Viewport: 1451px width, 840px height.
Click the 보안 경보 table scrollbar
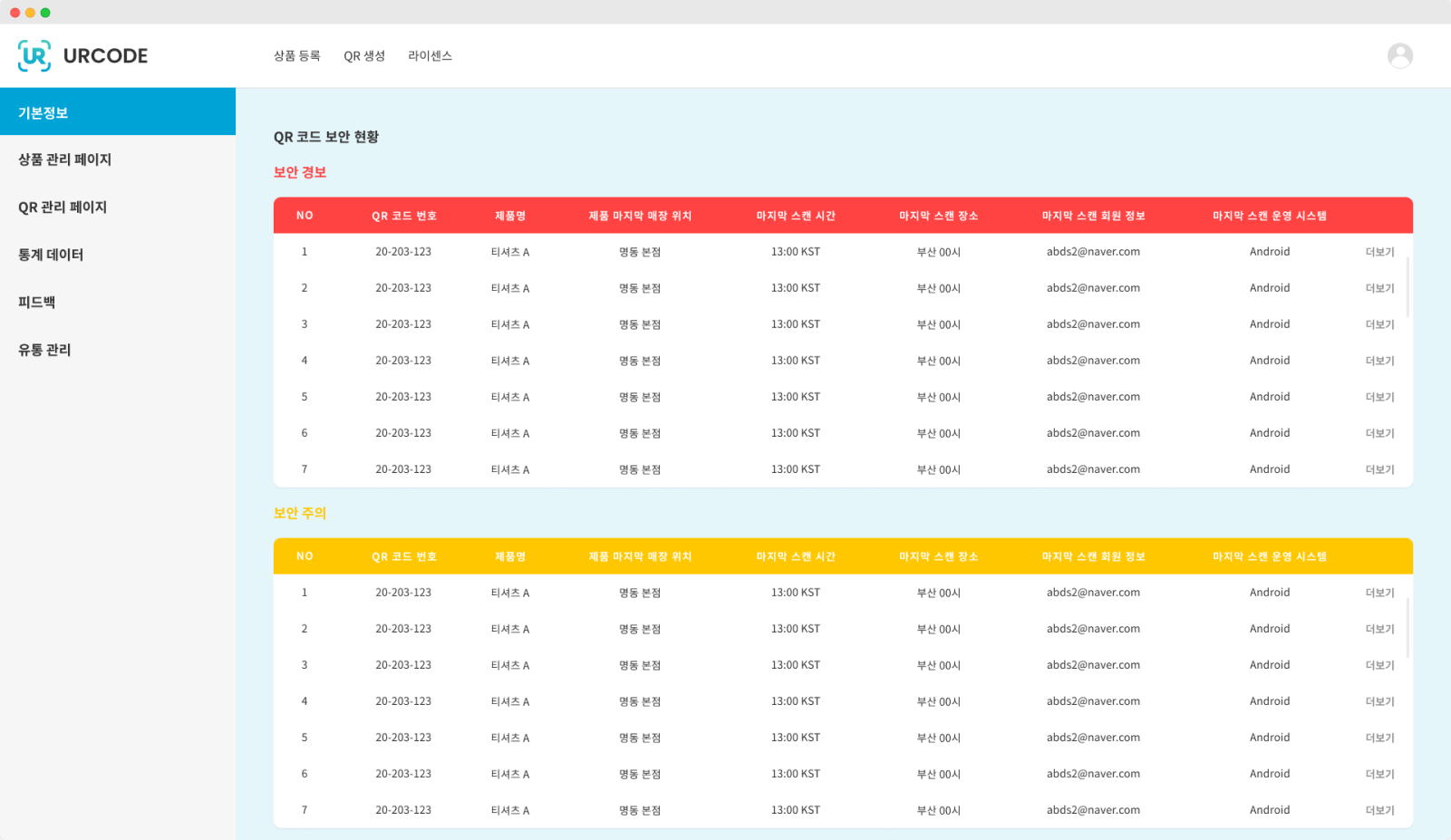click(x=1407, y=287)
